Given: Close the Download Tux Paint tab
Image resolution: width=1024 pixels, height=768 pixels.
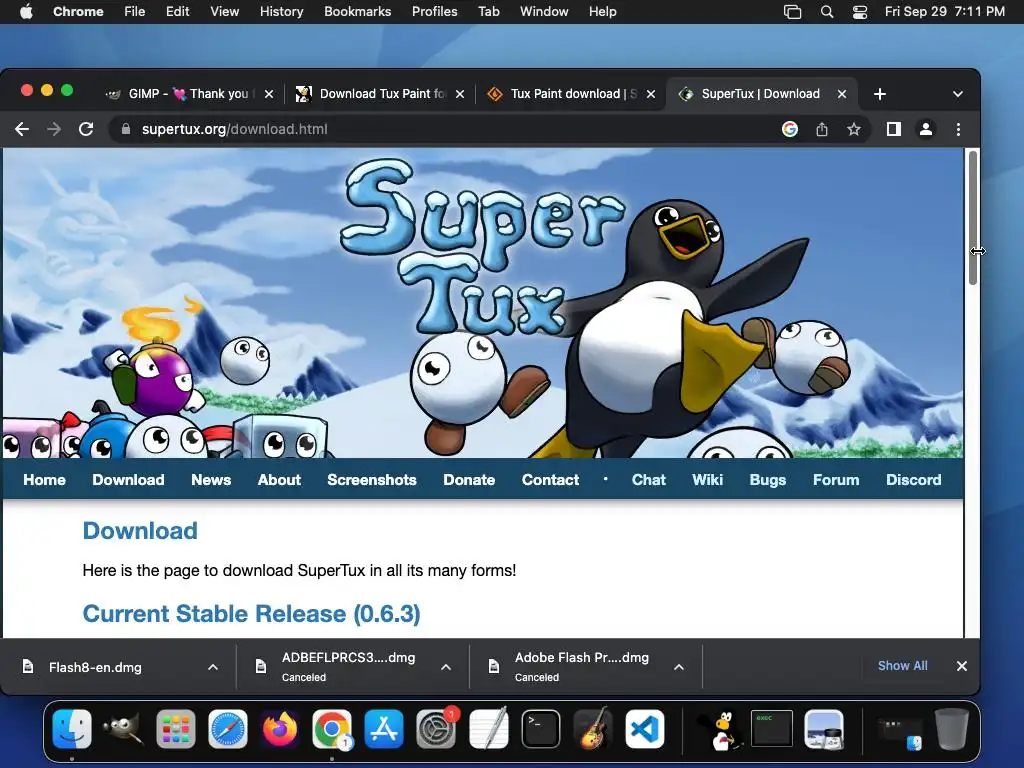Looking at the screenshot, I should pos(460,94).
